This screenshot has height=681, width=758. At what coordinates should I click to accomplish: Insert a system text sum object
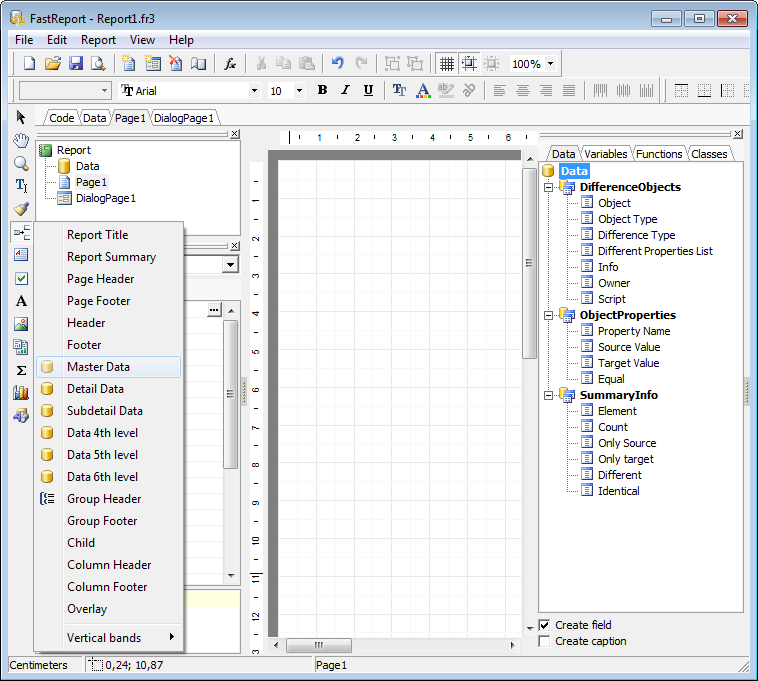pos(21,370)
